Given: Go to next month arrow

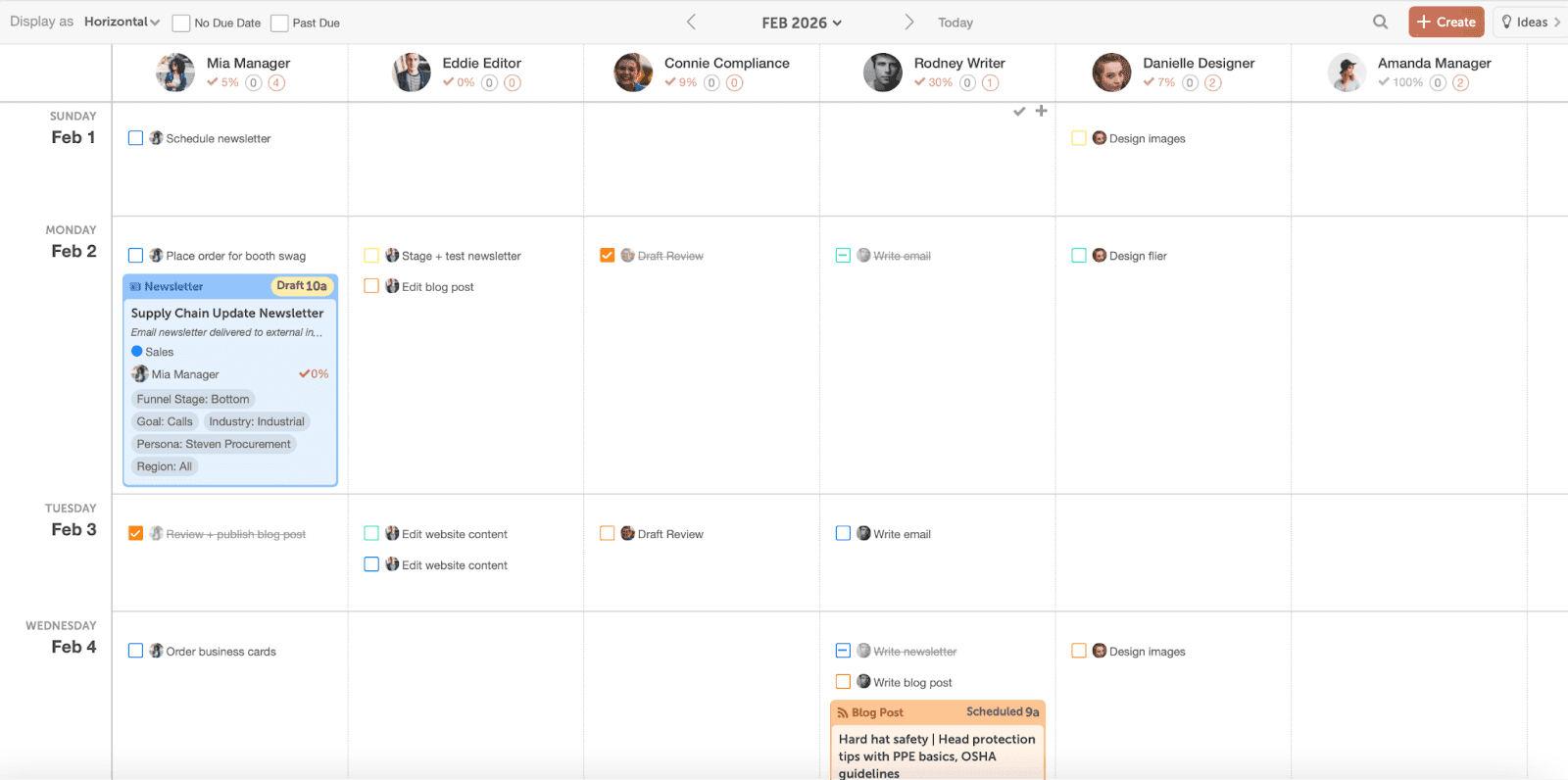Looking at the screenshot, I should point(908,22).
